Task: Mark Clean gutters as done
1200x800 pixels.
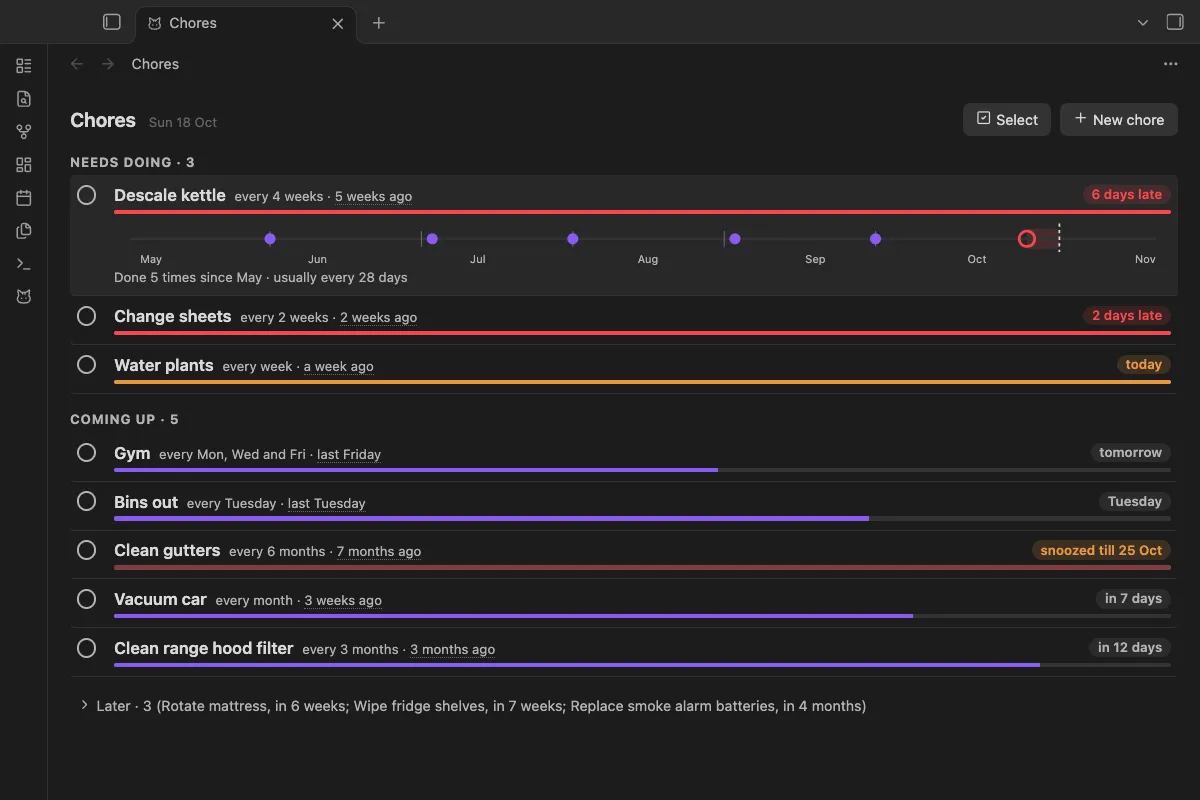Action: tap(87, 550)
